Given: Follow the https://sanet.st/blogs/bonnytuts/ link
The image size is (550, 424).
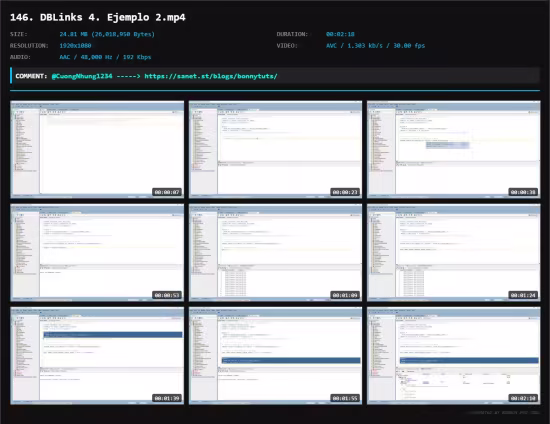Looking at the screenshot, I should click(x=211, y=76).
